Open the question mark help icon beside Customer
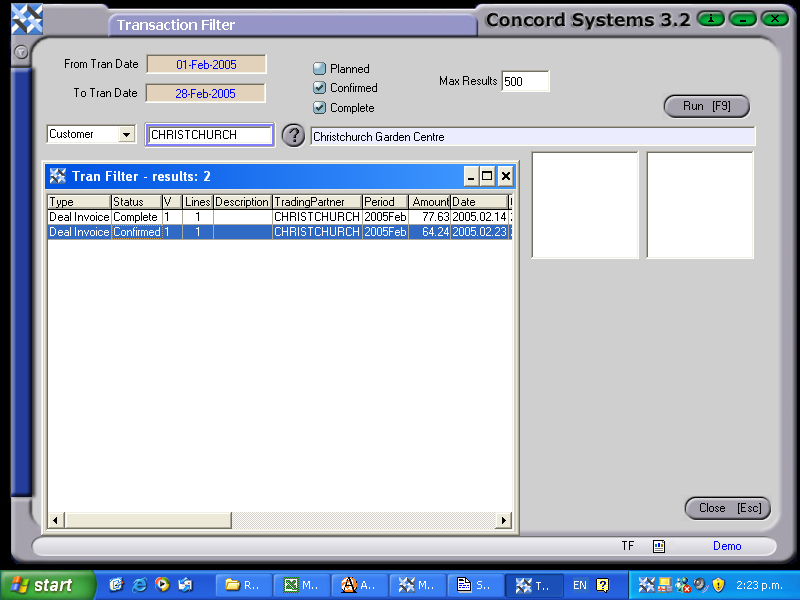 (x=293, y=135)
